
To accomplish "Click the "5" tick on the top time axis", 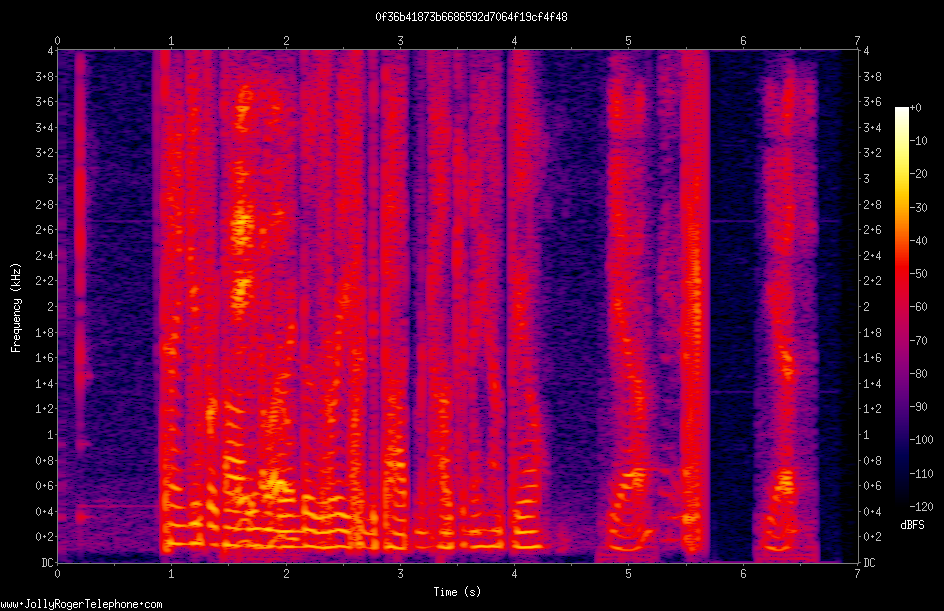I will click(x=629, y=41).
